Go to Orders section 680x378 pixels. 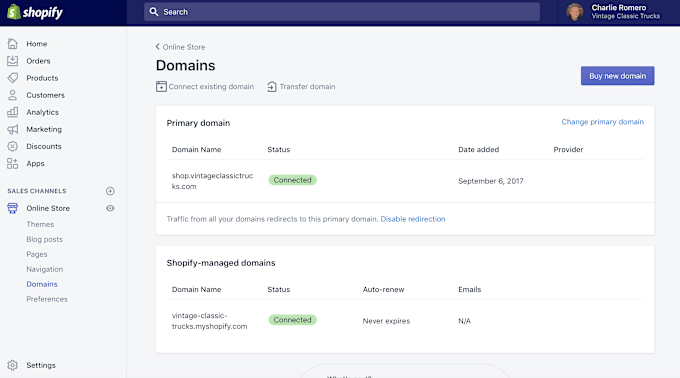38,61
